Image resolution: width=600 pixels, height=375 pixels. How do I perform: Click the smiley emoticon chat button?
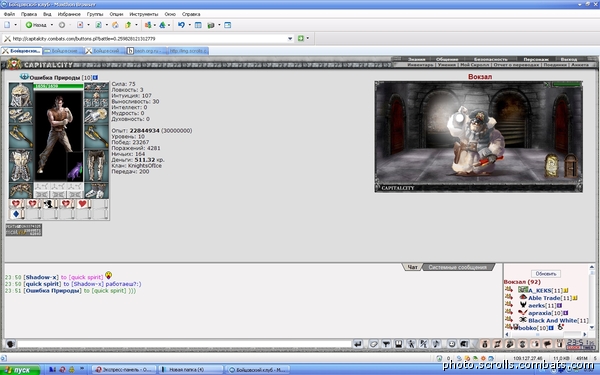[x=452, y=344]
